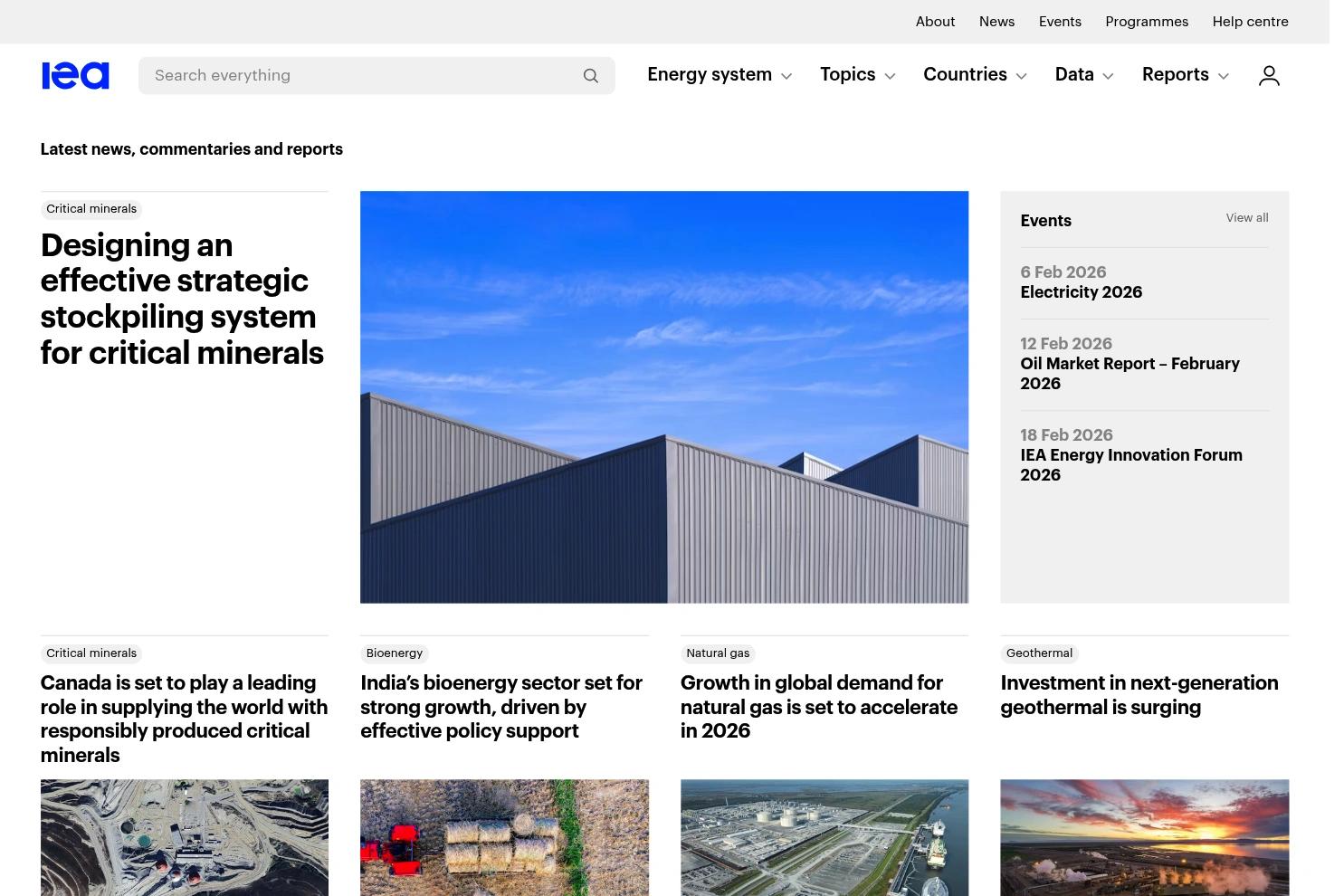Open the Programmes link
The width and height of the screenshot is (1344, 896).
click(x=1147, y=22)
